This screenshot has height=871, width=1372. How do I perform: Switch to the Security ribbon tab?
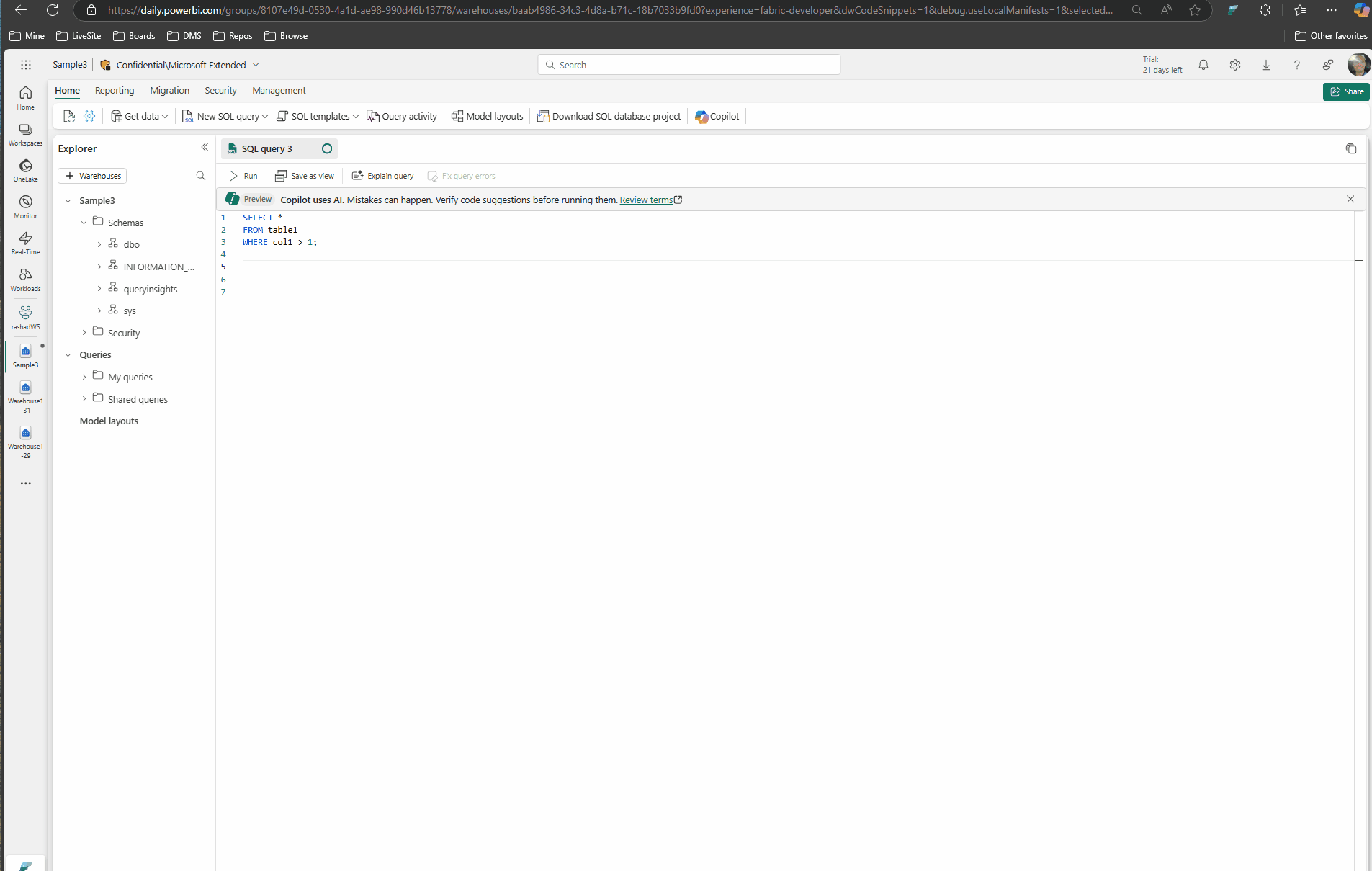pyautogui.click(x=220, y=90)
